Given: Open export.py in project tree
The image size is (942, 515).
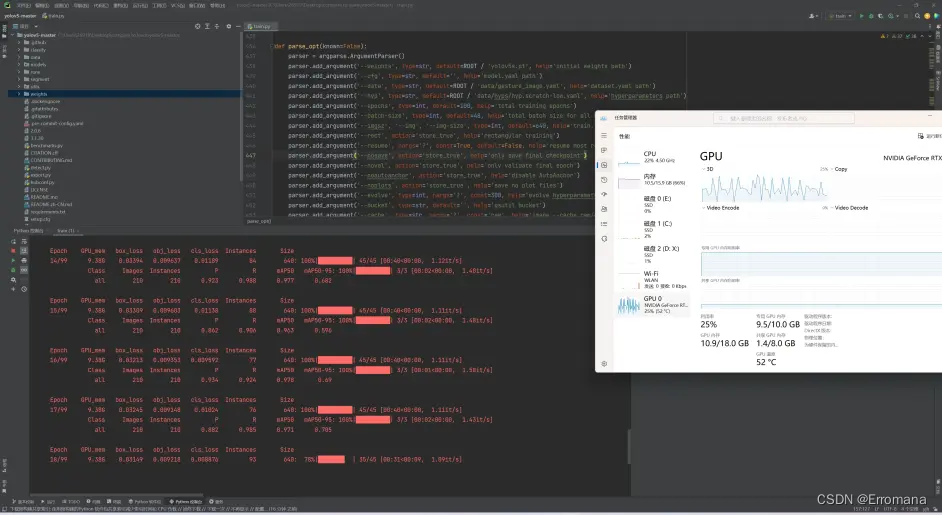Looking at the screenshot, I should 41,175.
